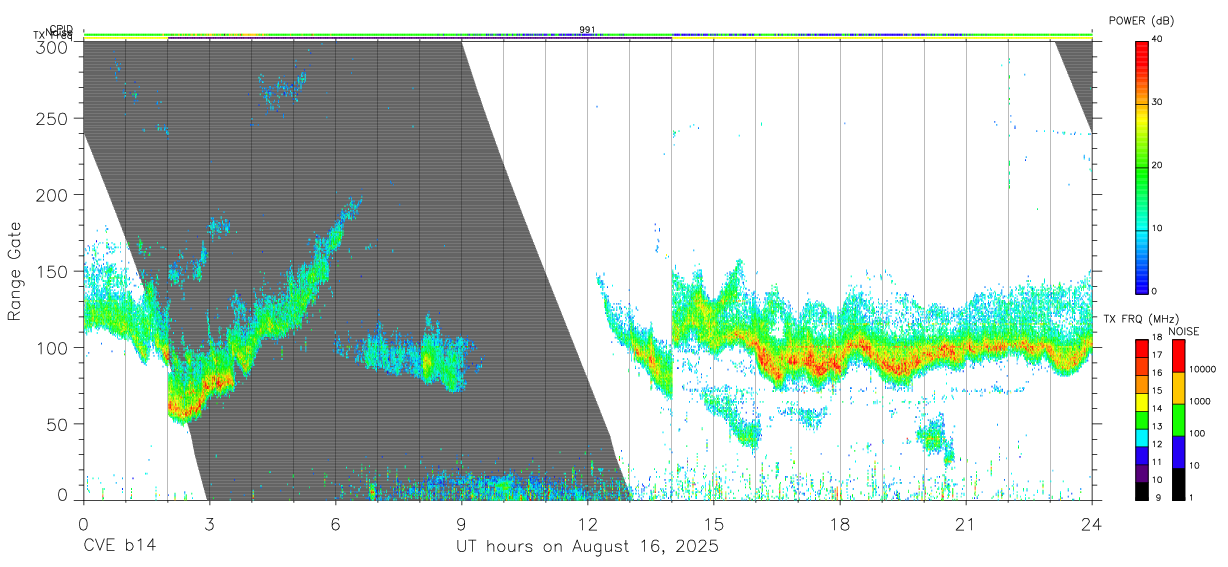Screen dimensions: 1228x567
Task: Click the CVE b14 radar beam label
Action: pos(119,547)
